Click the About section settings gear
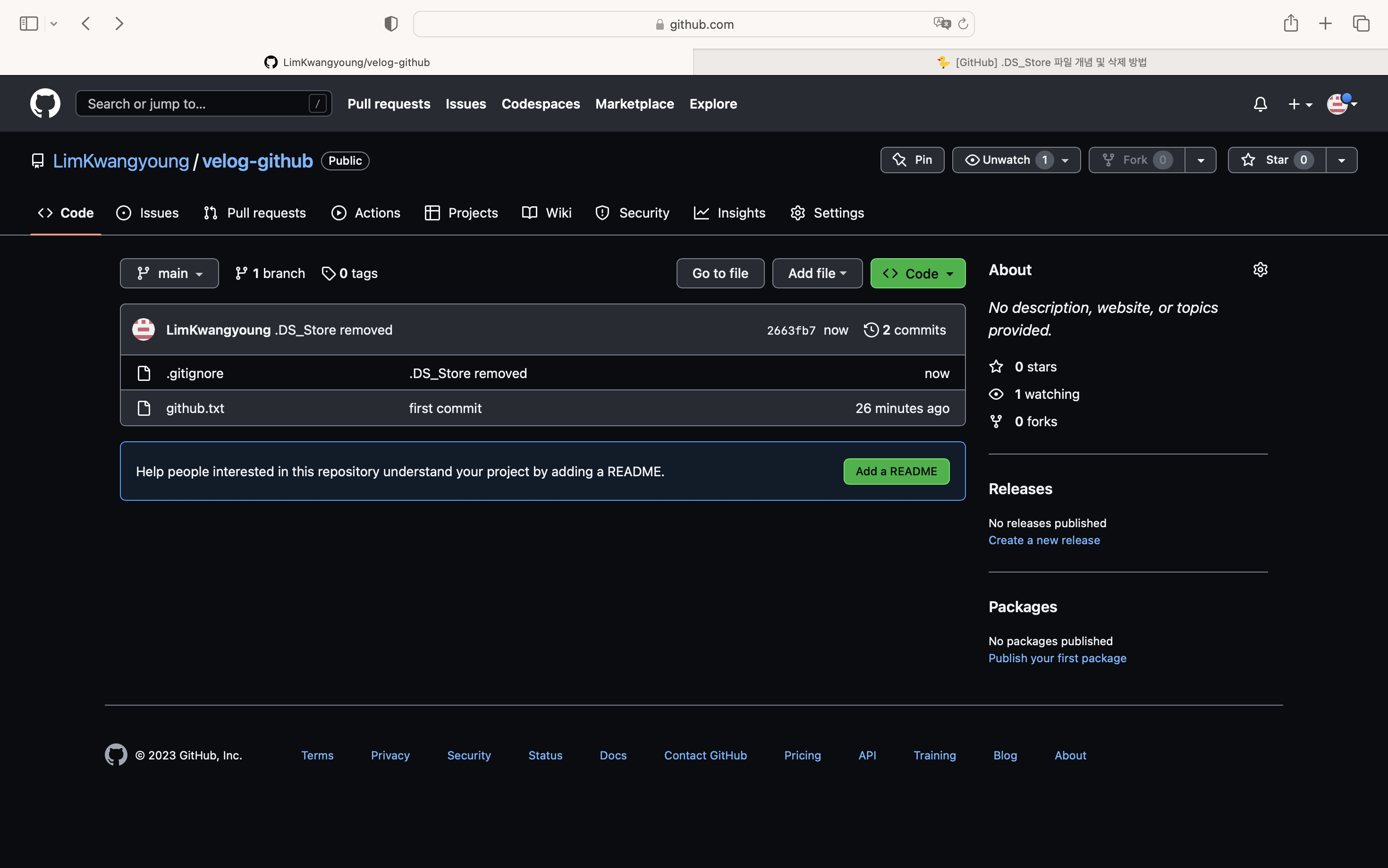 point(1260,270)
